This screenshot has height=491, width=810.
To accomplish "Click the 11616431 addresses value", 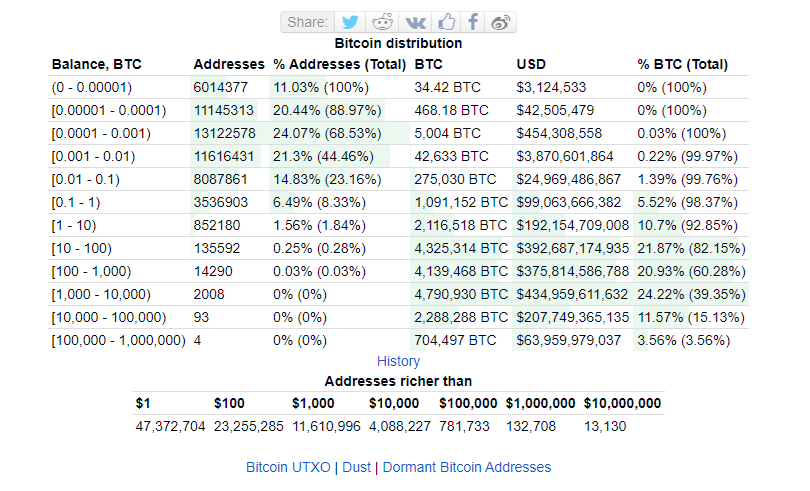I will [224, 157].
